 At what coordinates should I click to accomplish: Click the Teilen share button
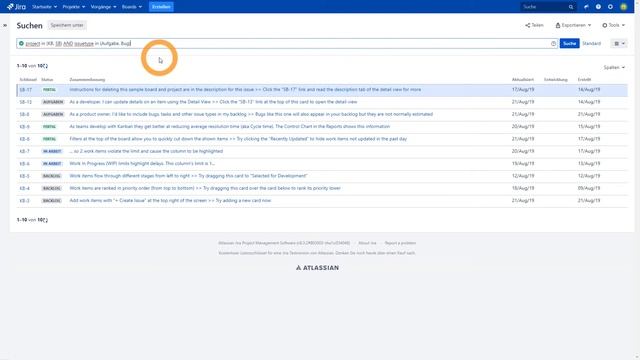click(x=534, y=25)
